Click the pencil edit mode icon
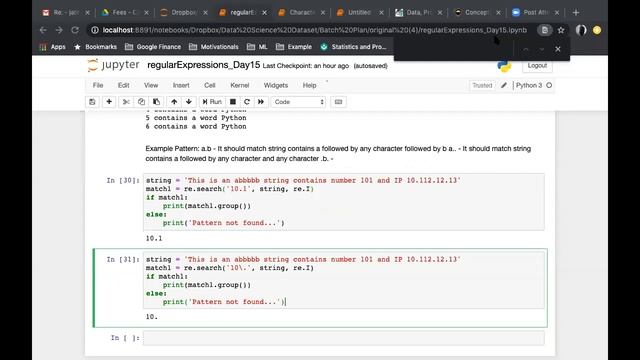The image size is (640, 360). [504, 85]
